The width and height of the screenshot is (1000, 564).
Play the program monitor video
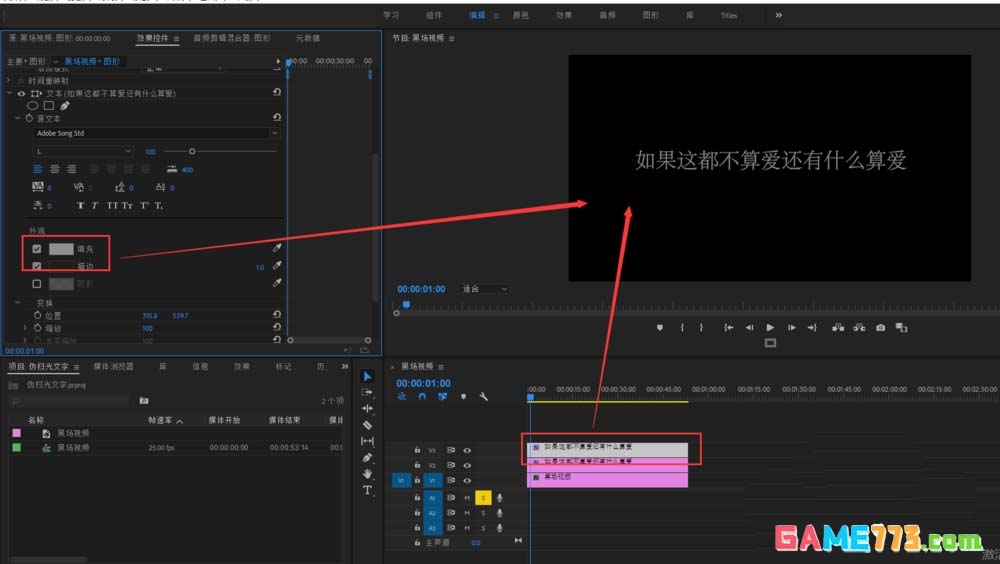[x=770, y=327]
